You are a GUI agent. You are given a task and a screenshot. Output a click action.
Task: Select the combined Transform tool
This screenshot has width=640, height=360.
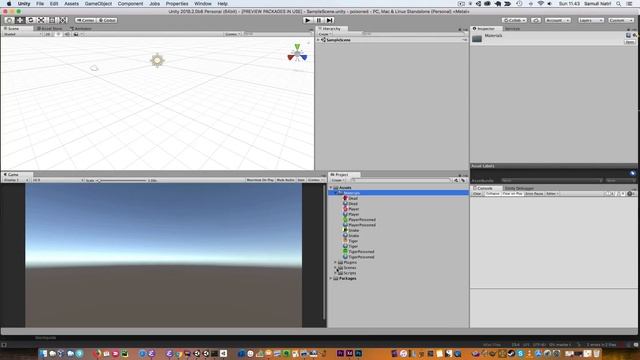point(62,20)
